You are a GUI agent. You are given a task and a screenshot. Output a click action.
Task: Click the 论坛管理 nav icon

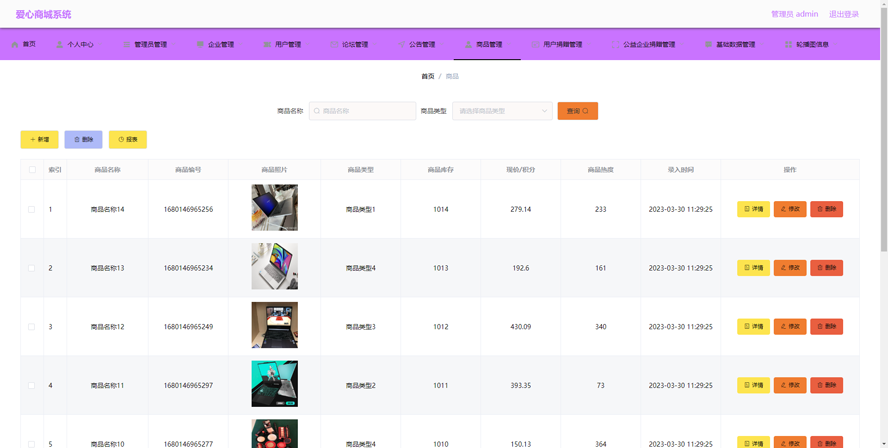(x=334, y=44)
